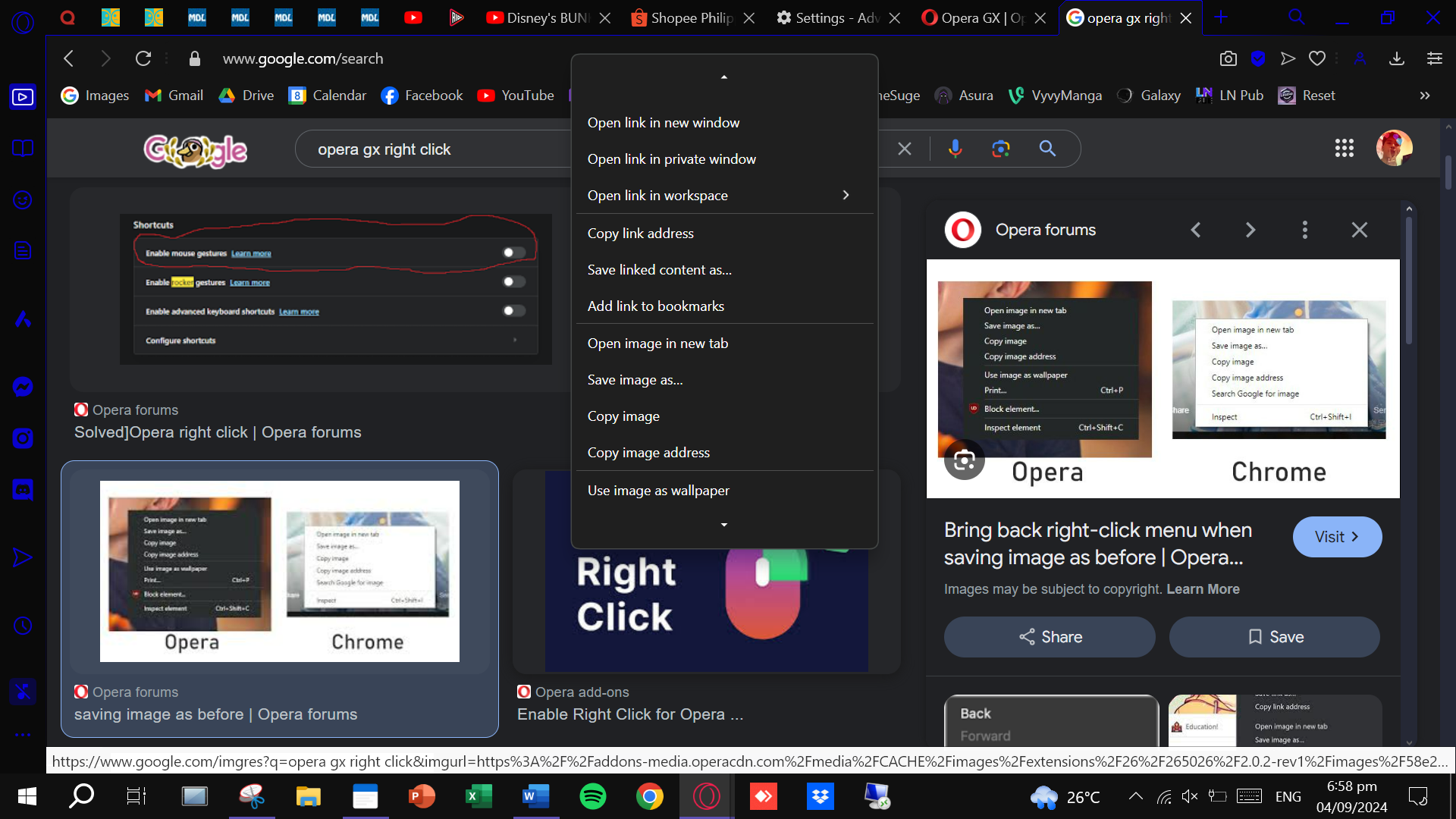Open the Asura bookmark
Image resolution: width=1456 pixels, height=819 pixels.
[x=964, y=96]
